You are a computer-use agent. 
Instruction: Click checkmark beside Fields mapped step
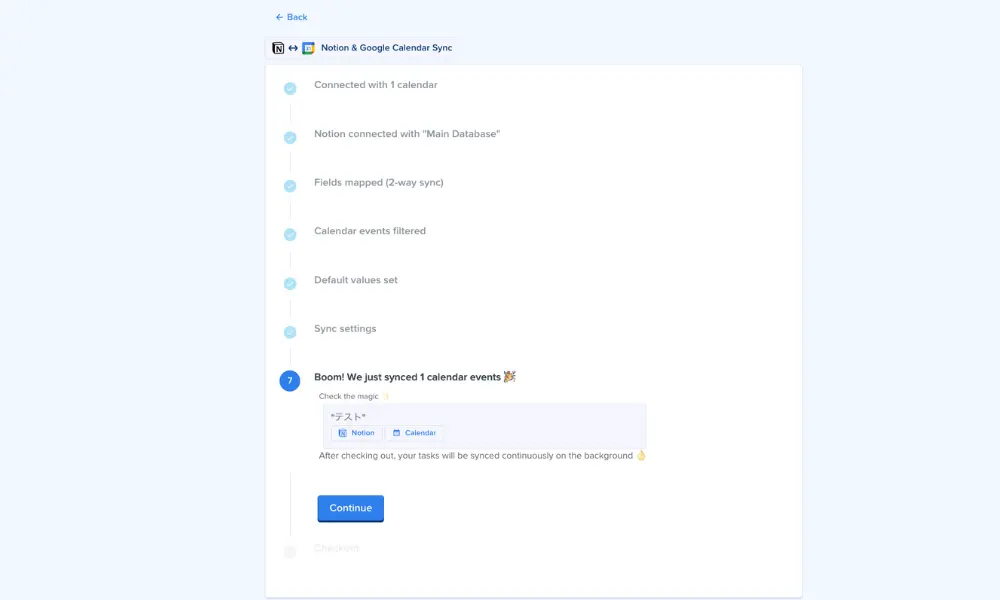point(290,186)
